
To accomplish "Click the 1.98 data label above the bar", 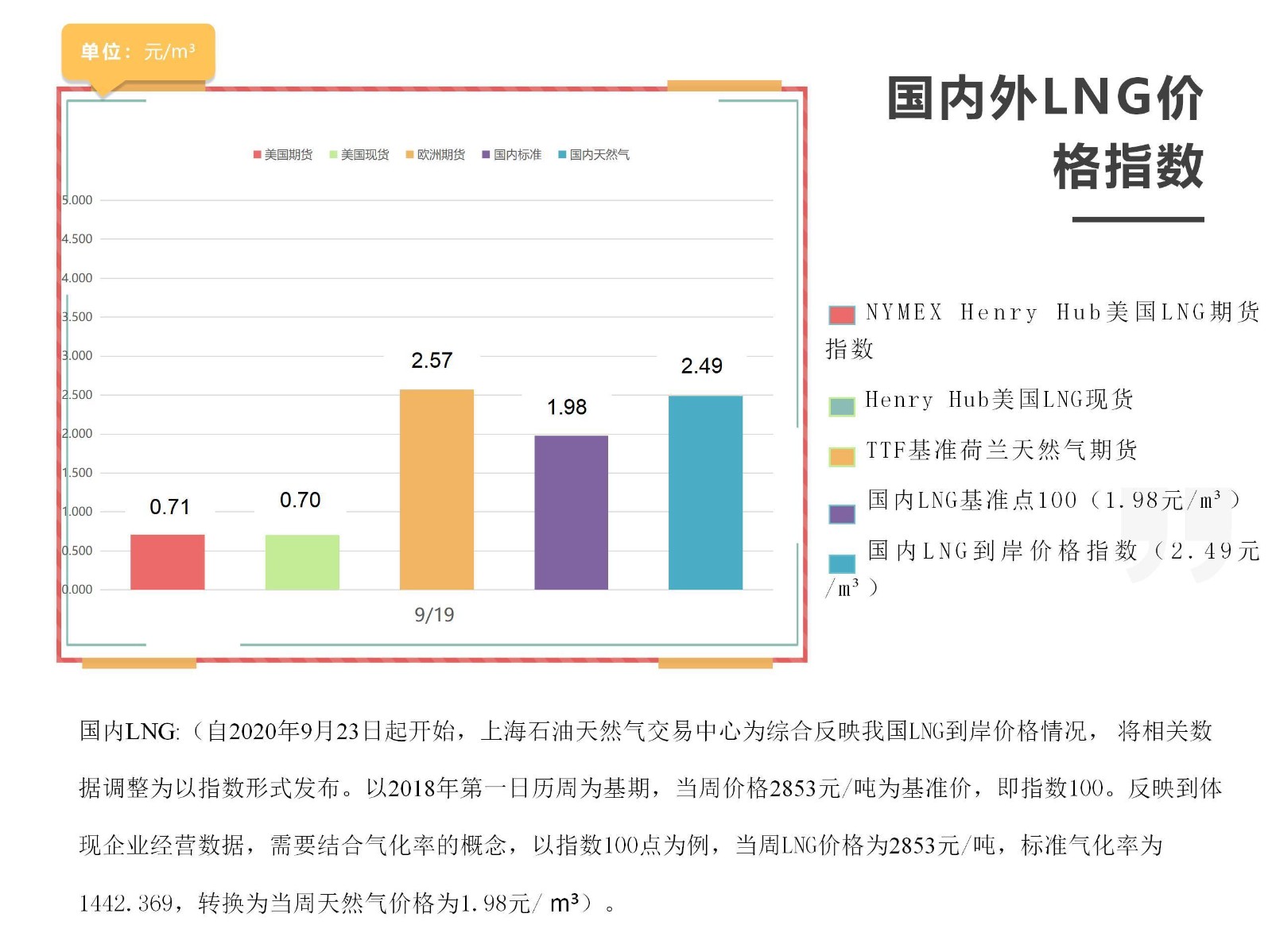I will (567, 408).
